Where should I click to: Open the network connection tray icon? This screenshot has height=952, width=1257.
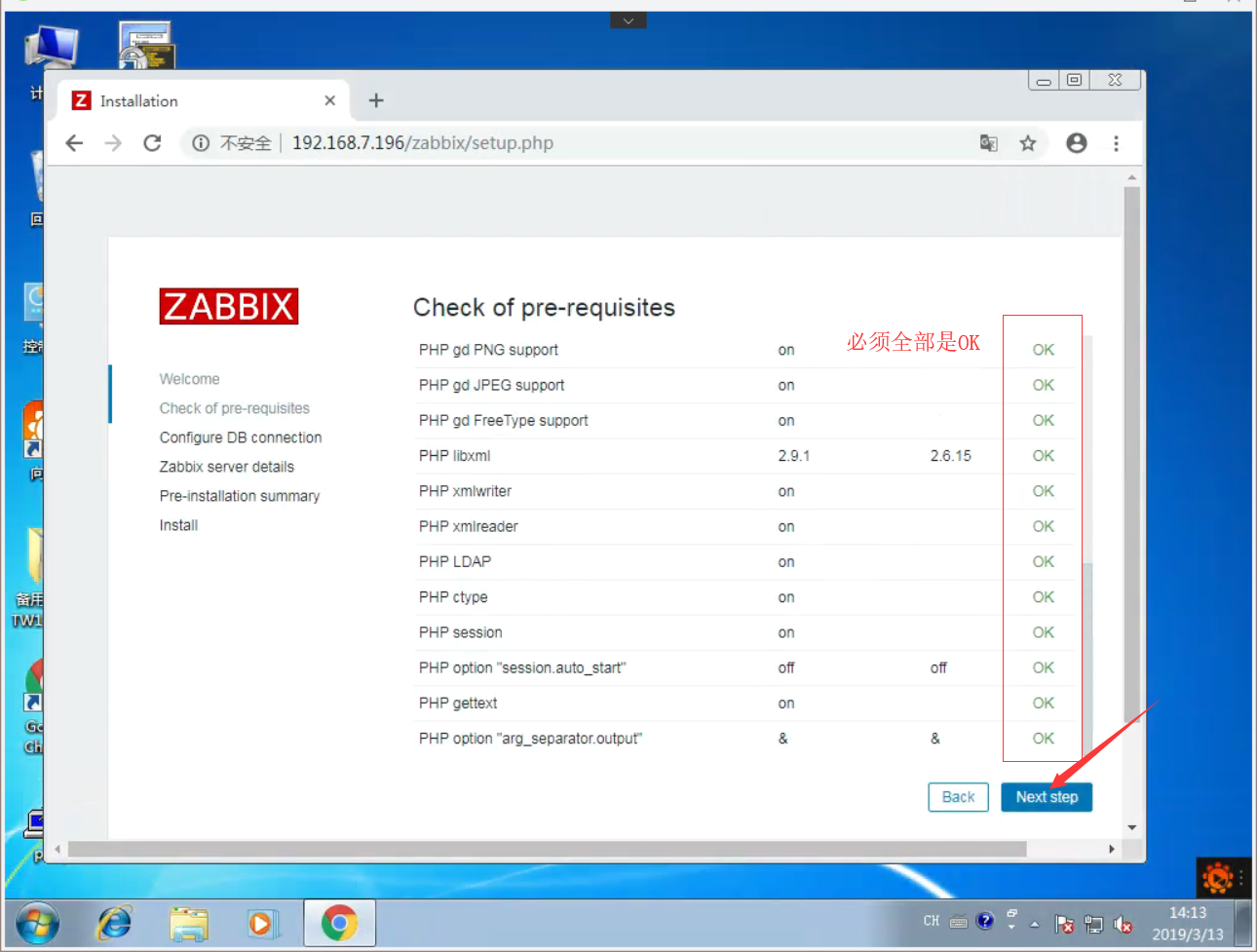coord(1093,924)
